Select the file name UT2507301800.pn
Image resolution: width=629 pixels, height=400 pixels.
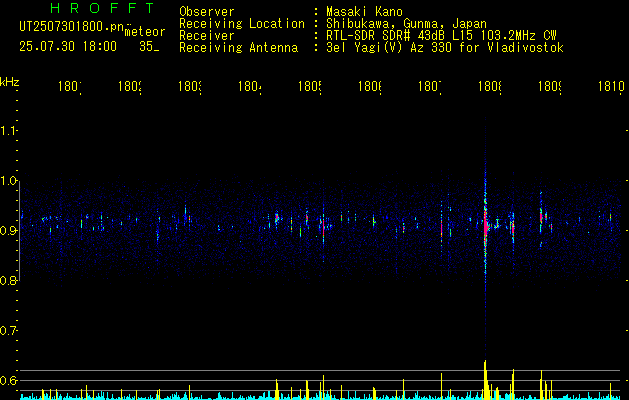71,27
